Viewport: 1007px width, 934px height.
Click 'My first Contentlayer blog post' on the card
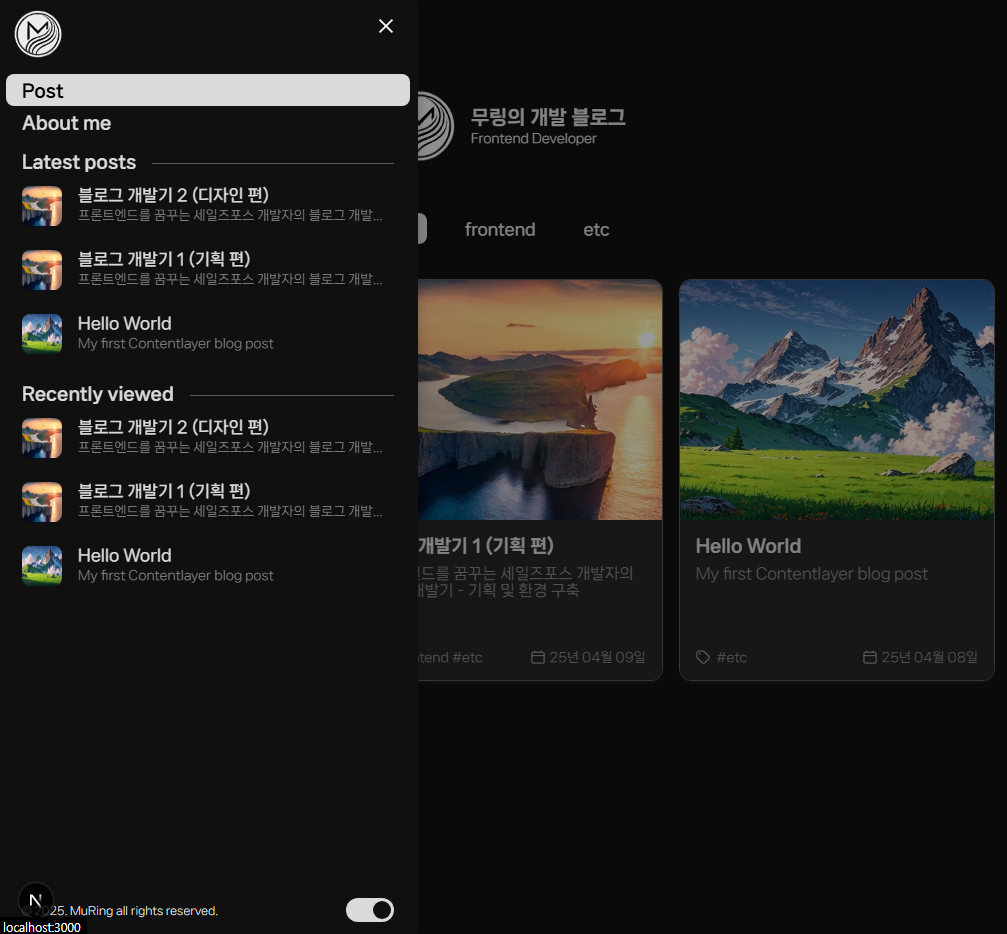pyautogui.click(x=812, y=574)
